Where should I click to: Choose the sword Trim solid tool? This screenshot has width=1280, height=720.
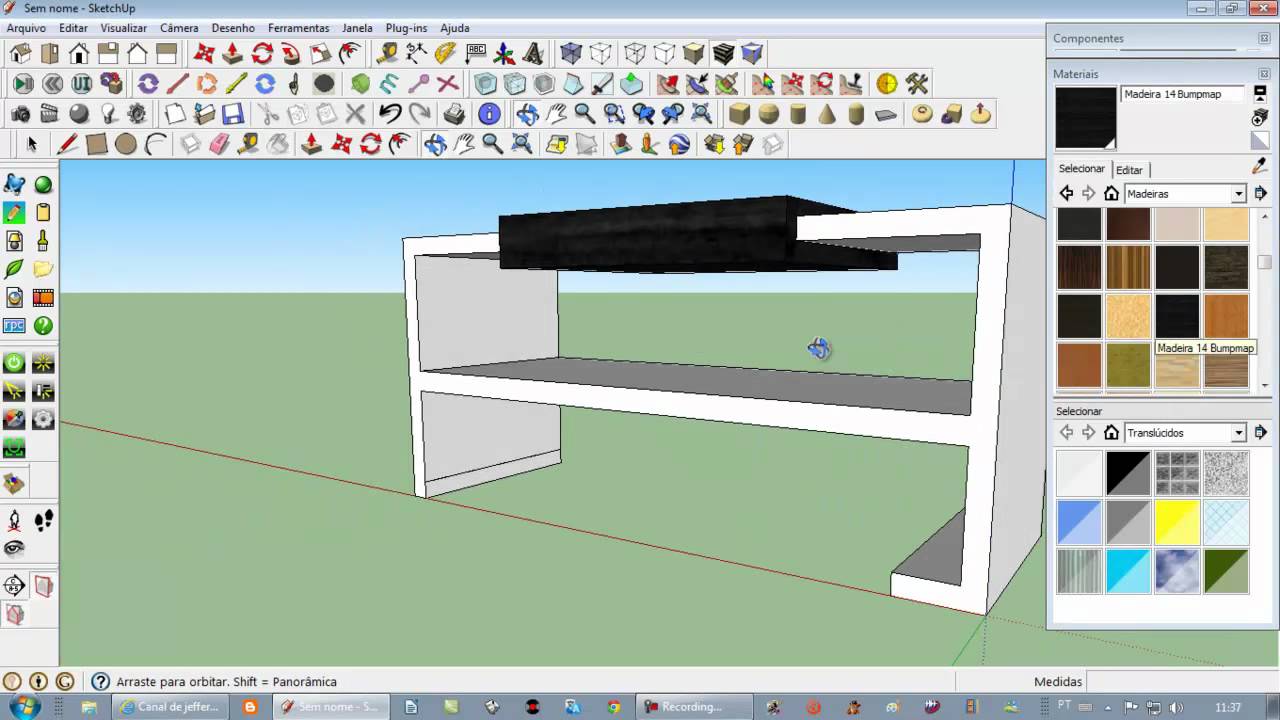(x=602, y=84)
